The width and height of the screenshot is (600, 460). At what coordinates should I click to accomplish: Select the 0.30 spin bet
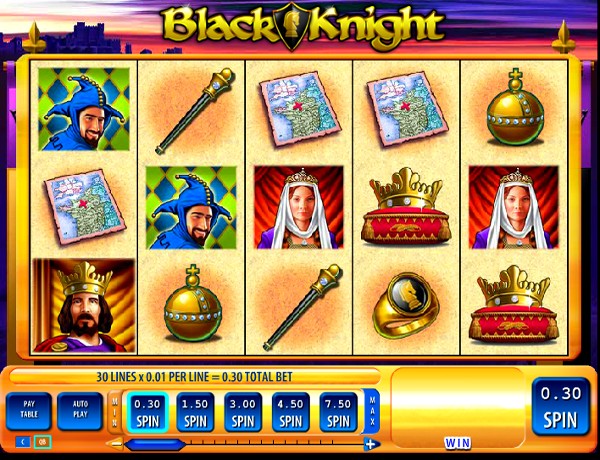click(147, 412)
